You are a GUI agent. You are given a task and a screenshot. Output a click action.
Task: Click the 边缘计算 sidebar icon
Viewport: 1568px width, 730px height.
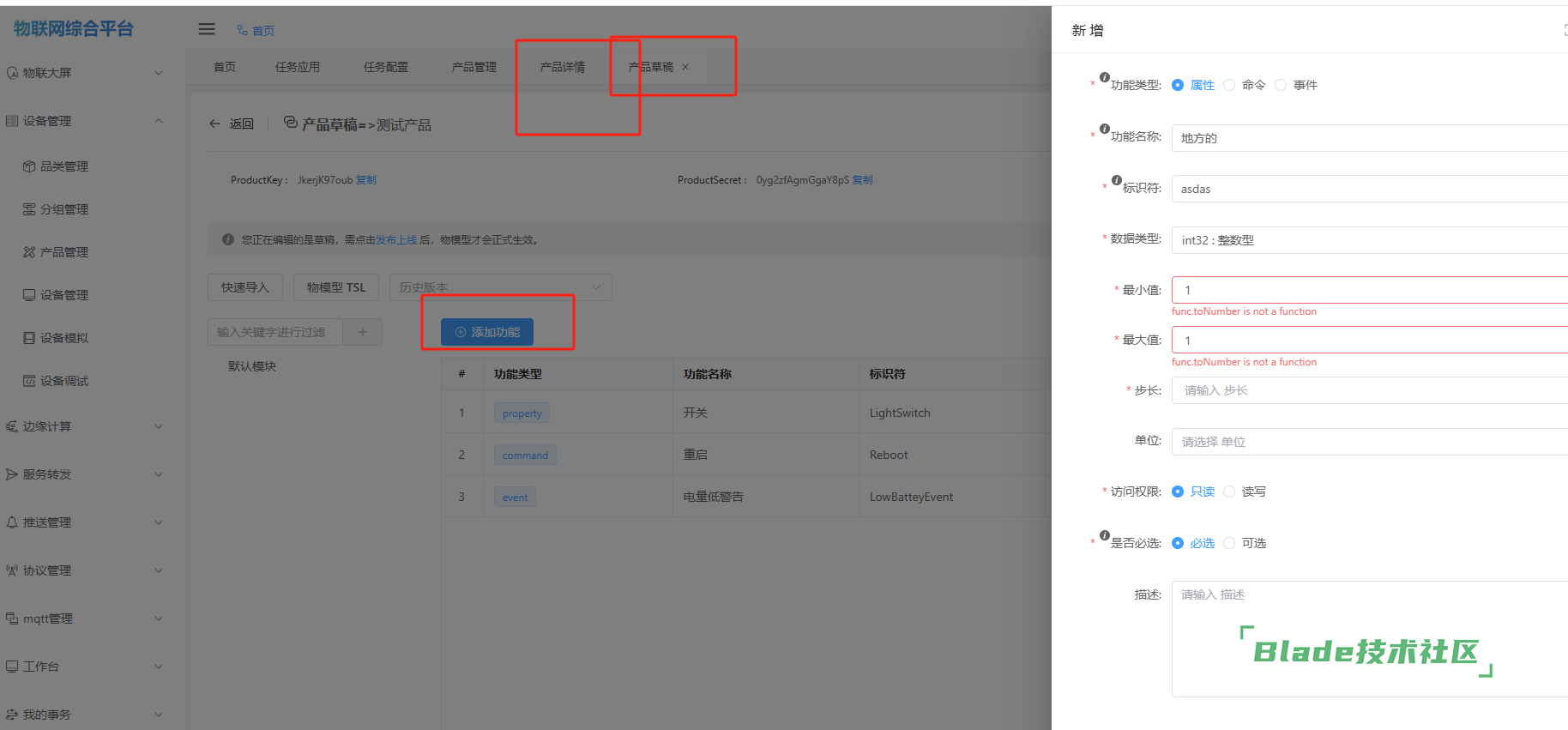[x=12, y=426]
